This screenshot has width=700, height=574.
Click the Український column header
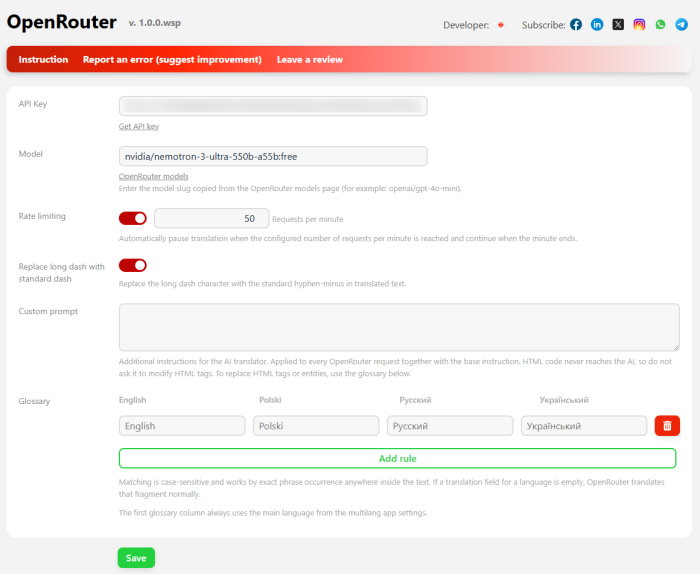[564, 400]
